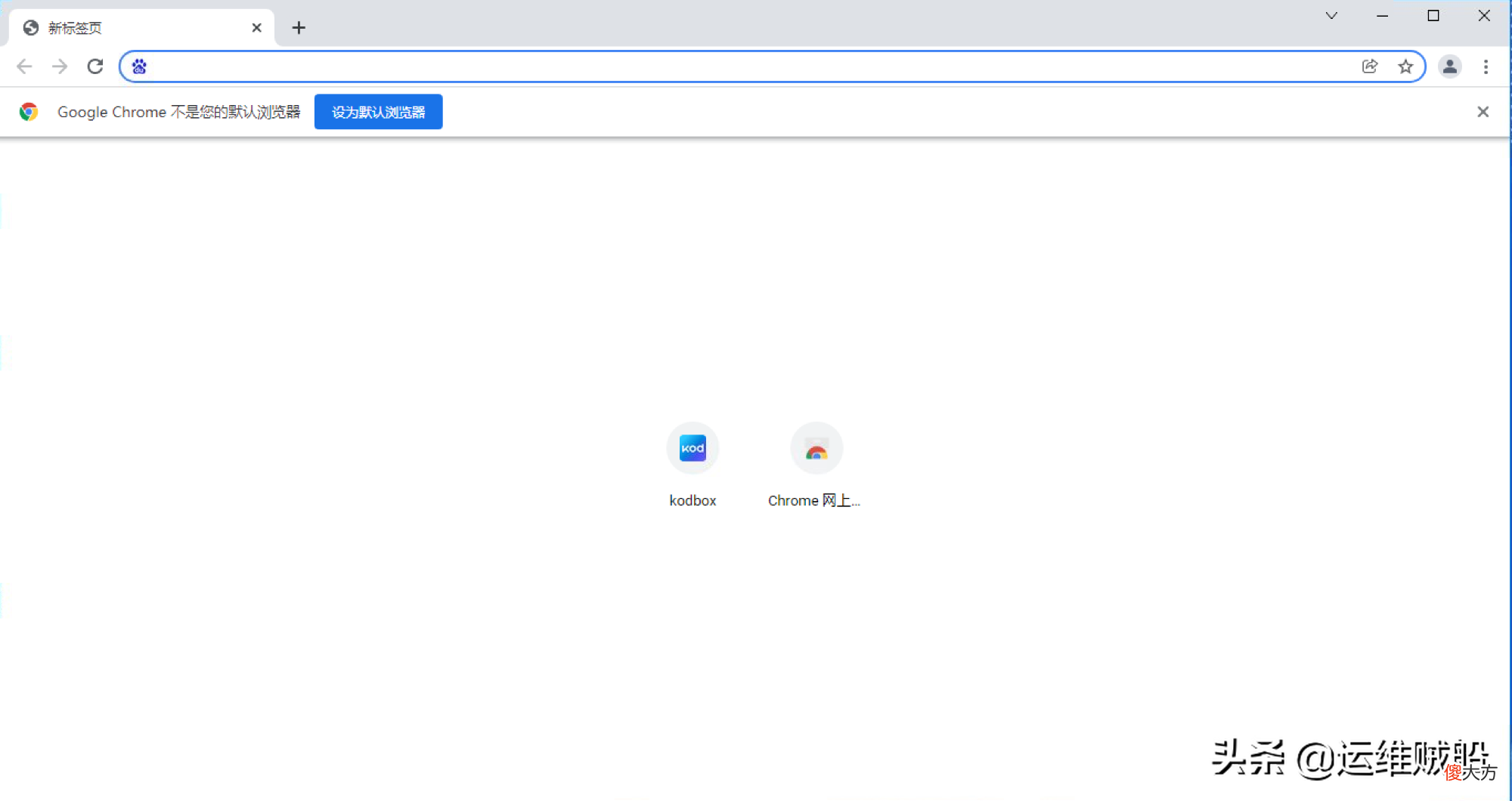Click the Chrome logo in infobar

[29, 112]
